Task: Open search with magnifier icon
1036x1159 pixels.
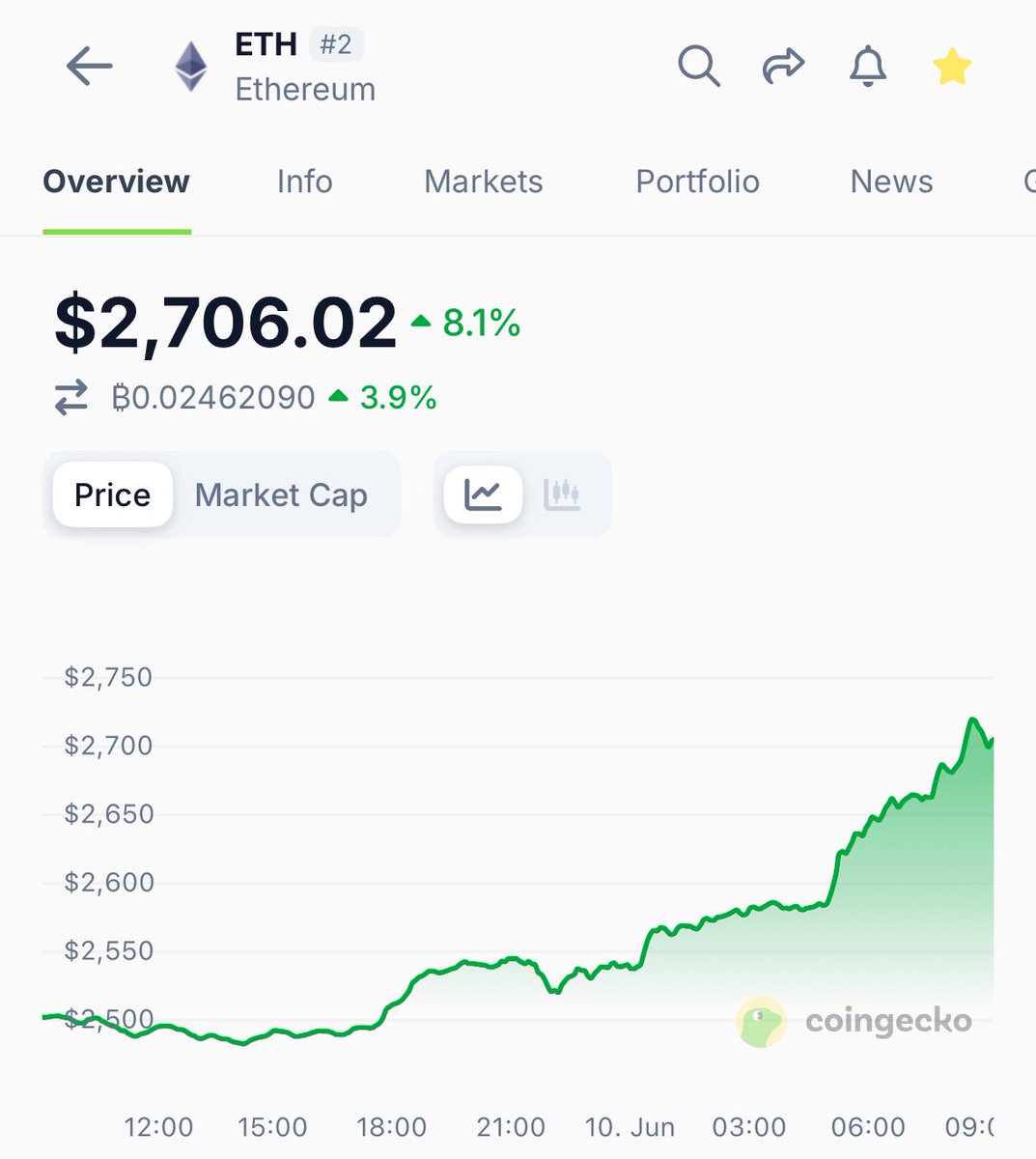Action: click(x=699, y=67)
